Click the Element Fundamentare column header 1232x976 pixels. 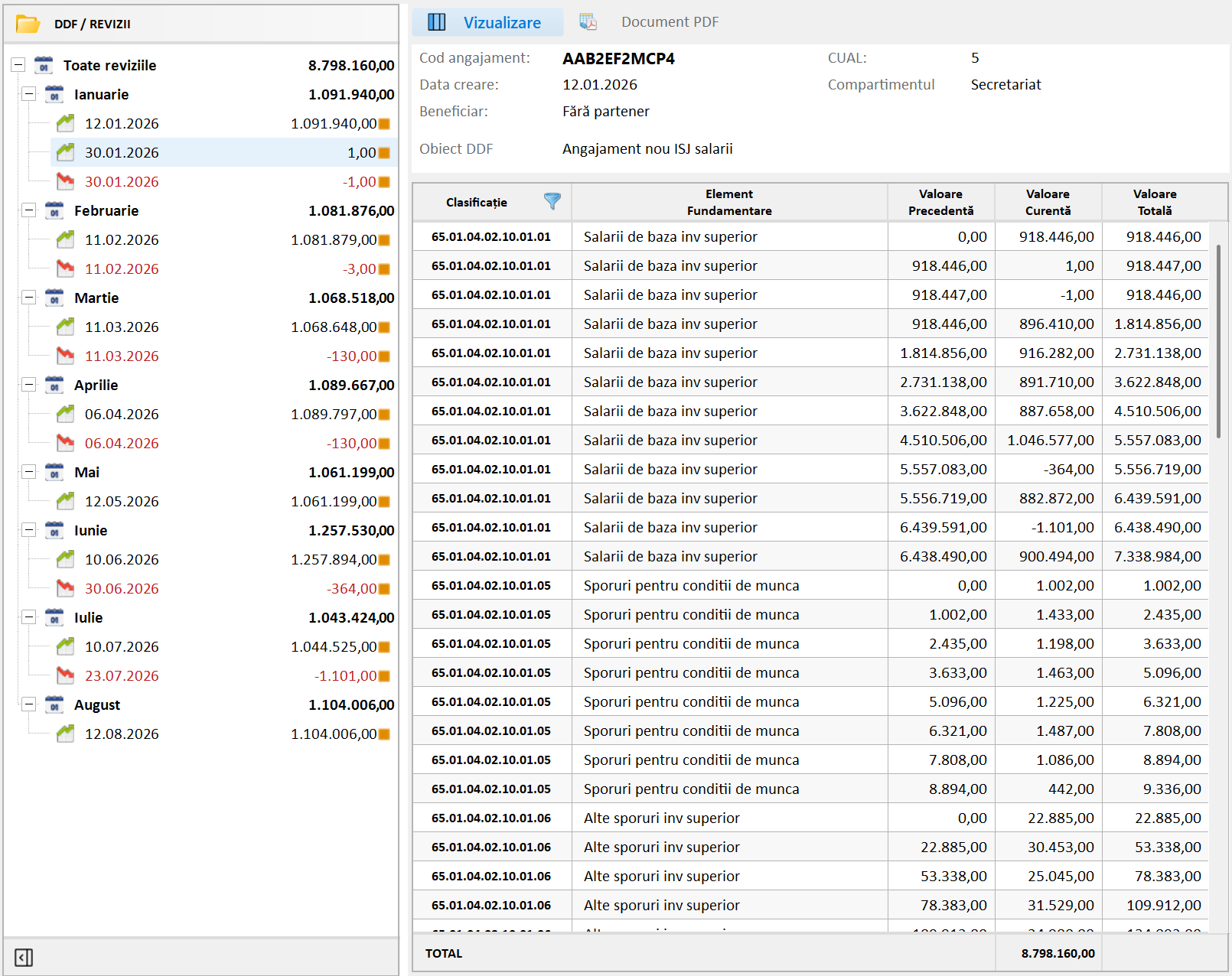tap(729, 203)
